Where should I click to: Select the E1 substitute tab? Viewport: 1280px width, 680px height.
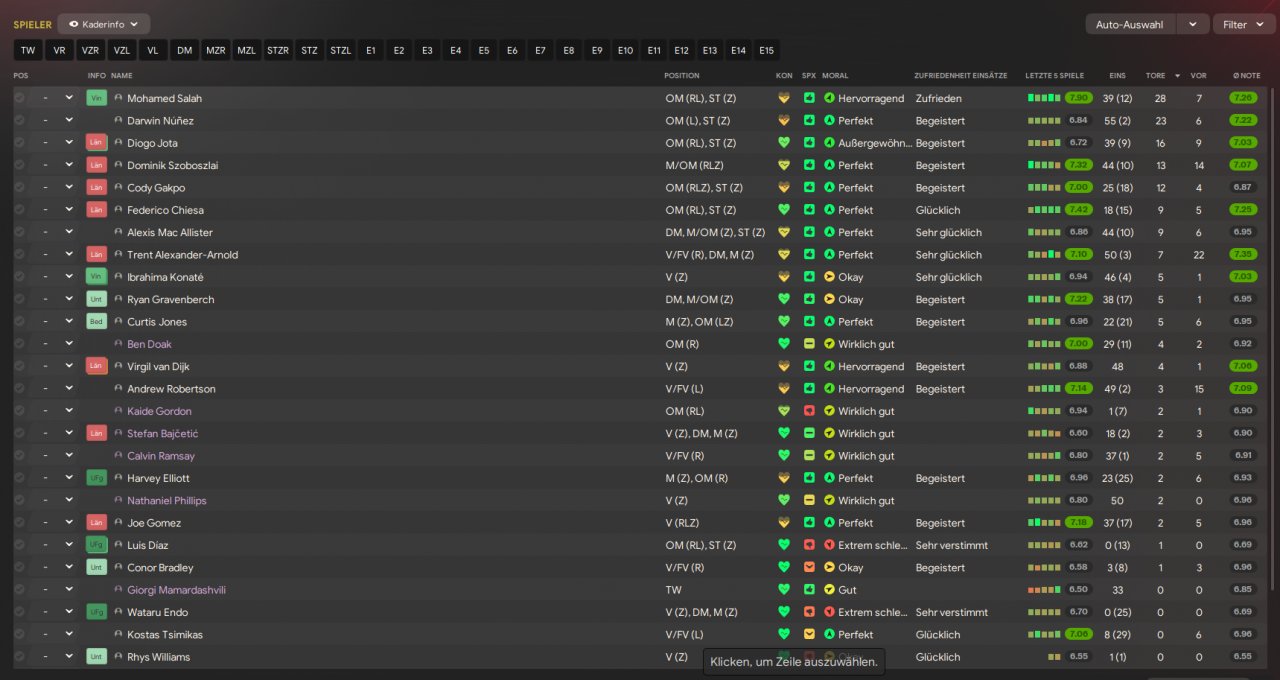(371, 50)
